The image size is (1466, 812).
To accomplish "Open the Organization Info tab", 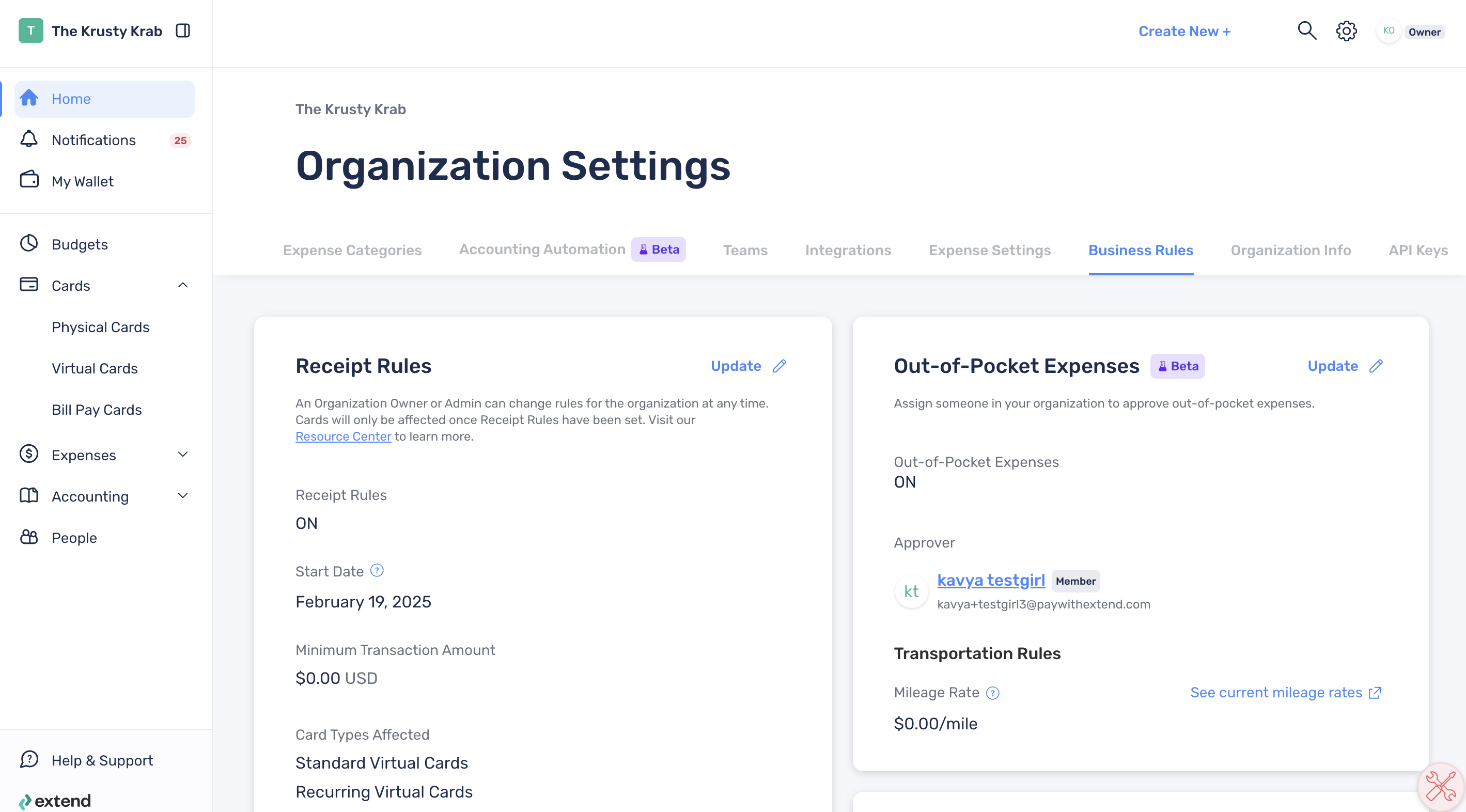I will (x=1291, y=251).
